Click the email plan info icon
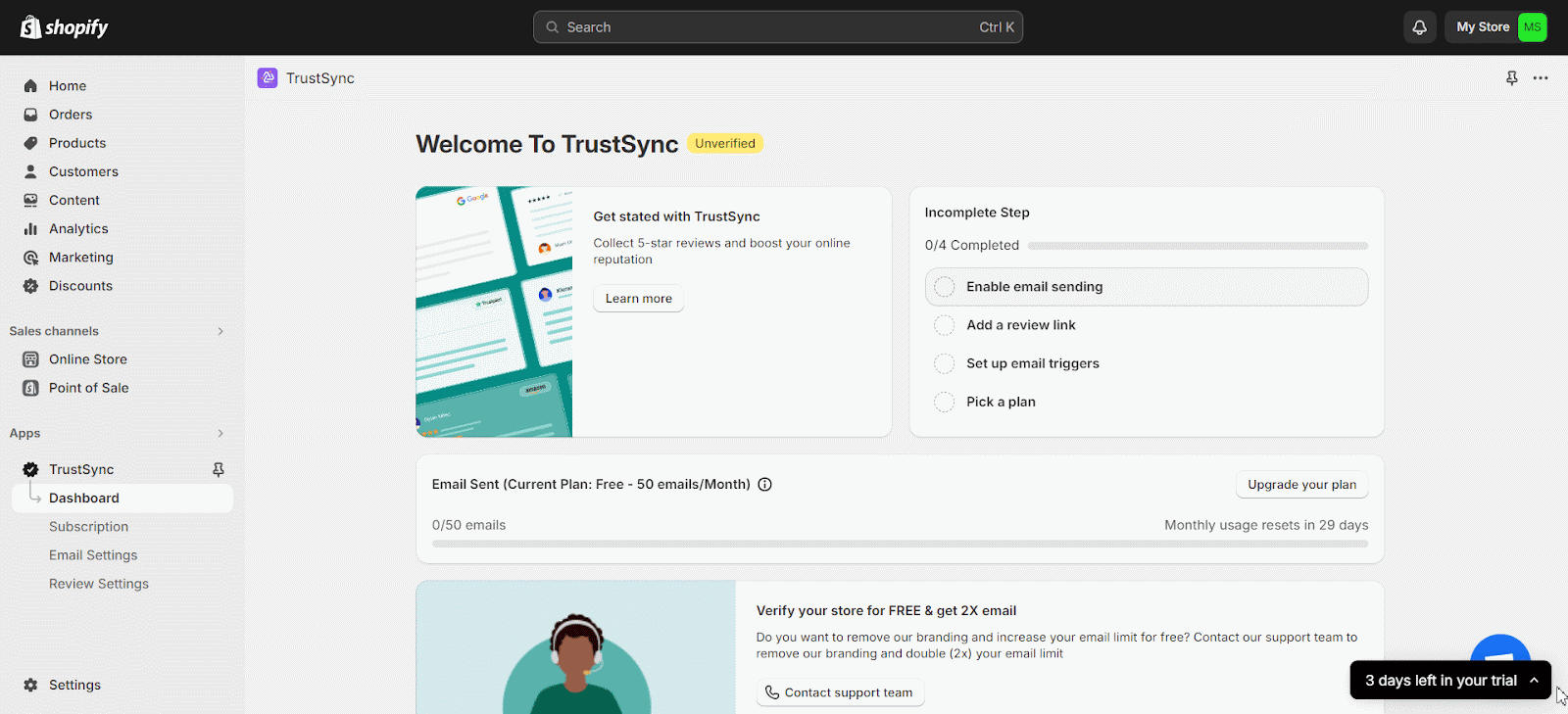 coord(764,484)
